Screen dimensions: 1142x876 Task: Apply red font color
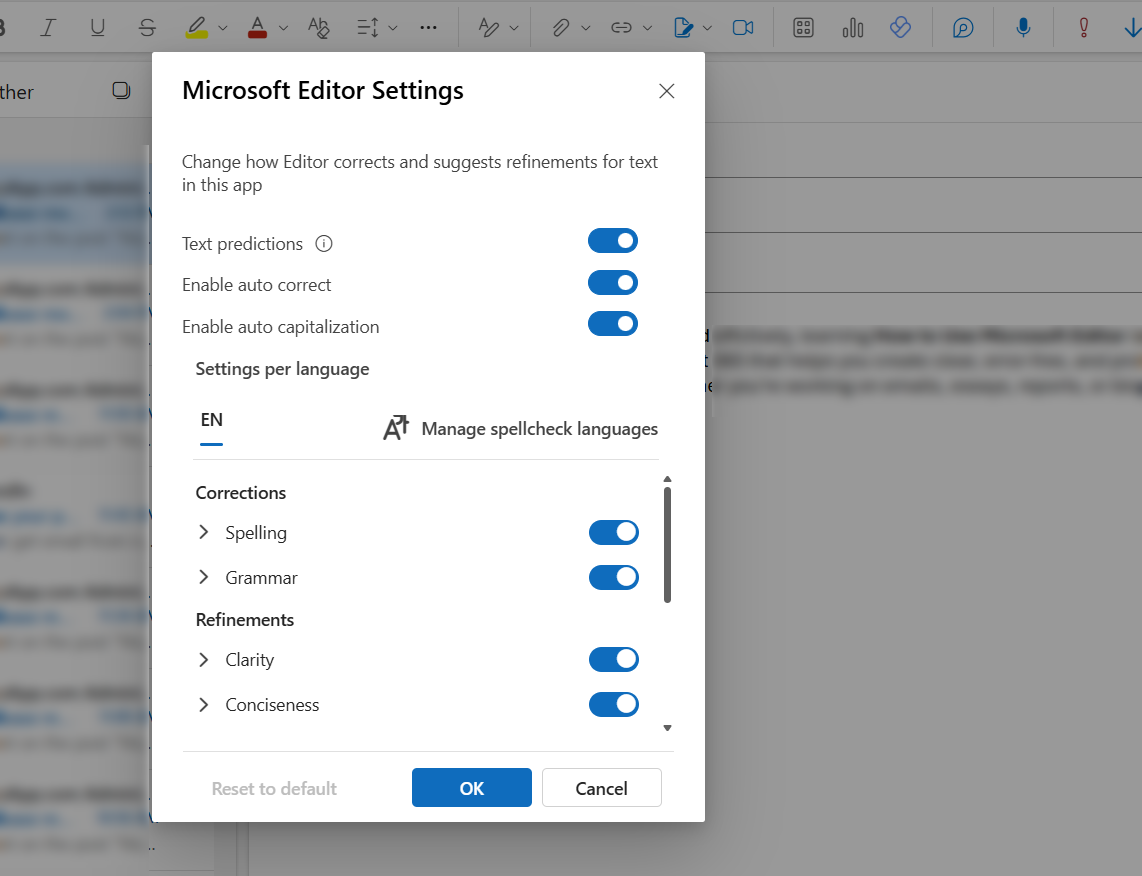click(257, 28)
